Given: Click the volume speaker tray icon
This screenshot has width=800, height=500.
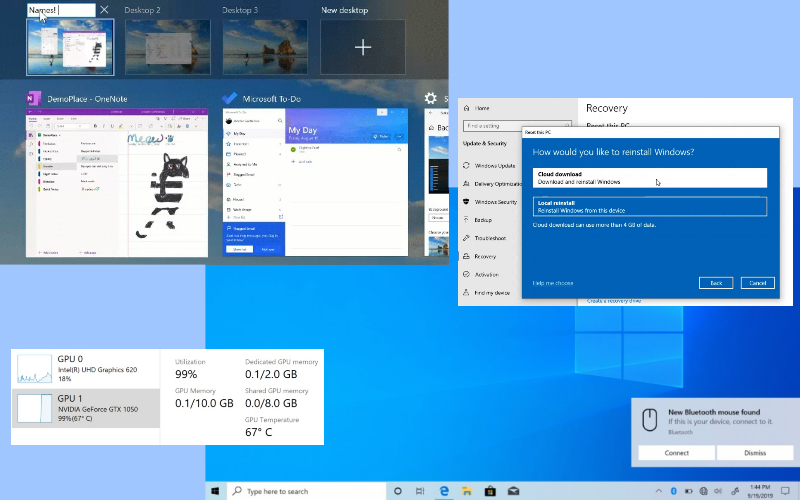Looking at the screenshot, I should click(718, 491).
